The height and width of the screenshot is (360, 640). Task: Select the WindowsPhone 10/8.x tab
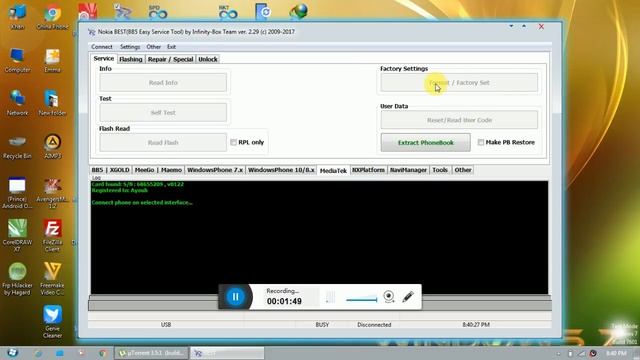click(281, 170)
